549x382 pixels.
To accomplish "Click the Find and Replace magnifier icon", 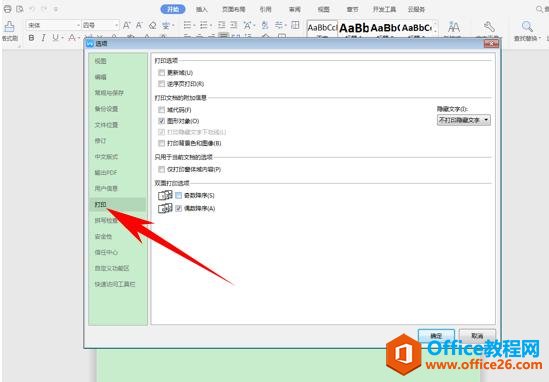I will 527,27.
